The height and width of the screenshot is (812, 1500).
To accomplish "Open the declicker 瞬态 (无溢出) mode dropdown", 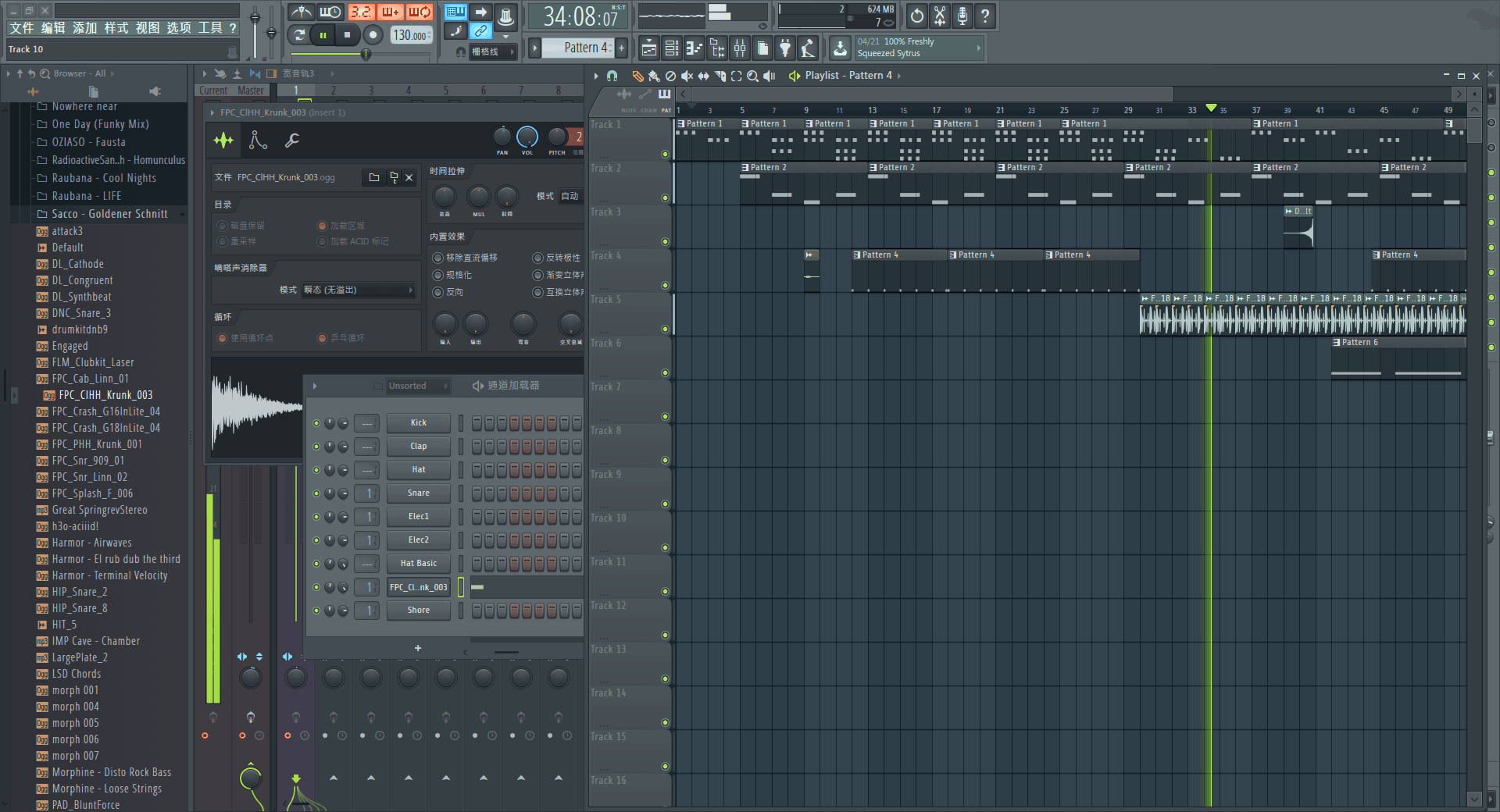I will coord(359,290).
